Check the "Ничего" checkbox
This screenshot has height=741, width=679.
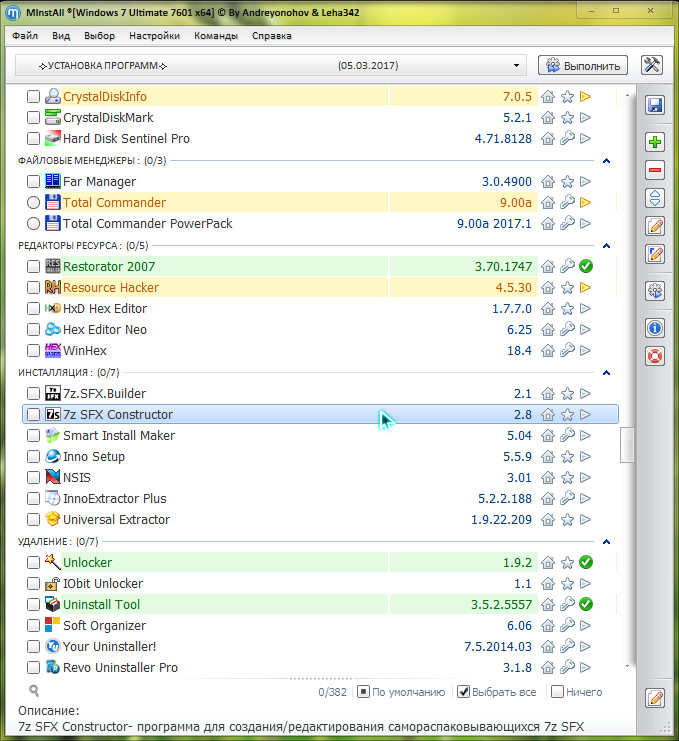pyautogui.click(x=556, y=692)
